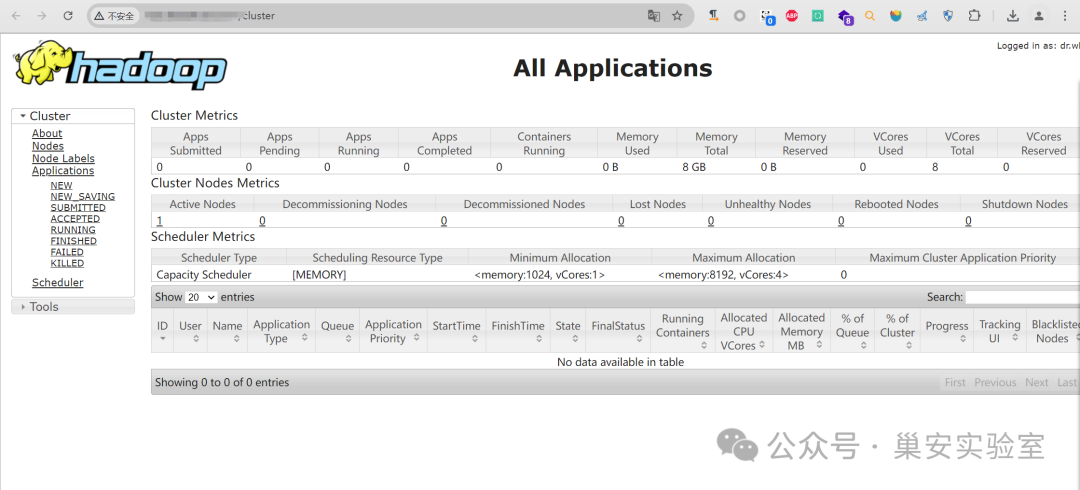Click the browser back arrow
Image resolution: width=1080 pixels, height=490 pixels.
(16, 16)
